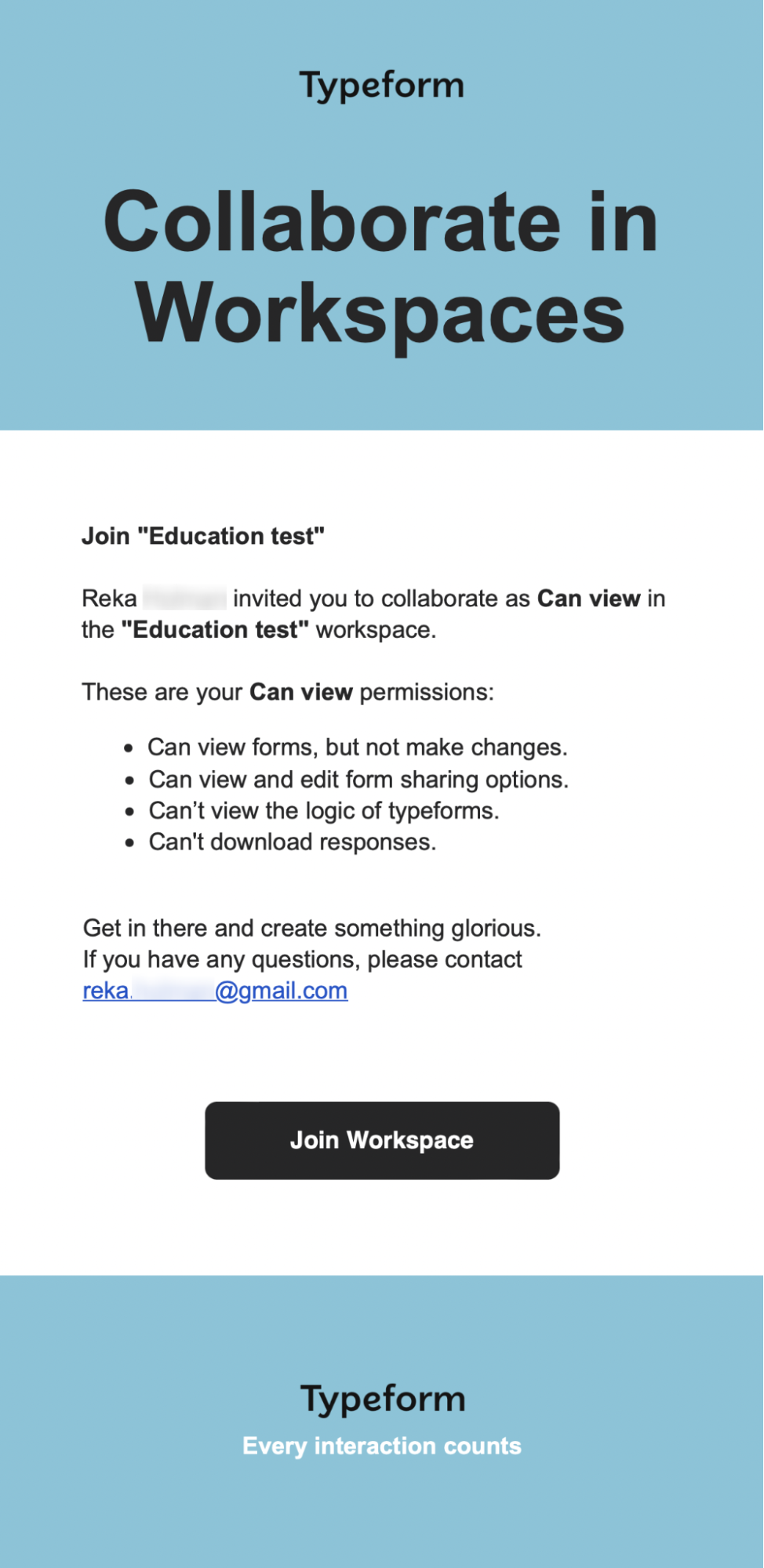Click the word Workspaces in the headline
The height and width of the screenshot is (1568, 764).
pos(380,313)
